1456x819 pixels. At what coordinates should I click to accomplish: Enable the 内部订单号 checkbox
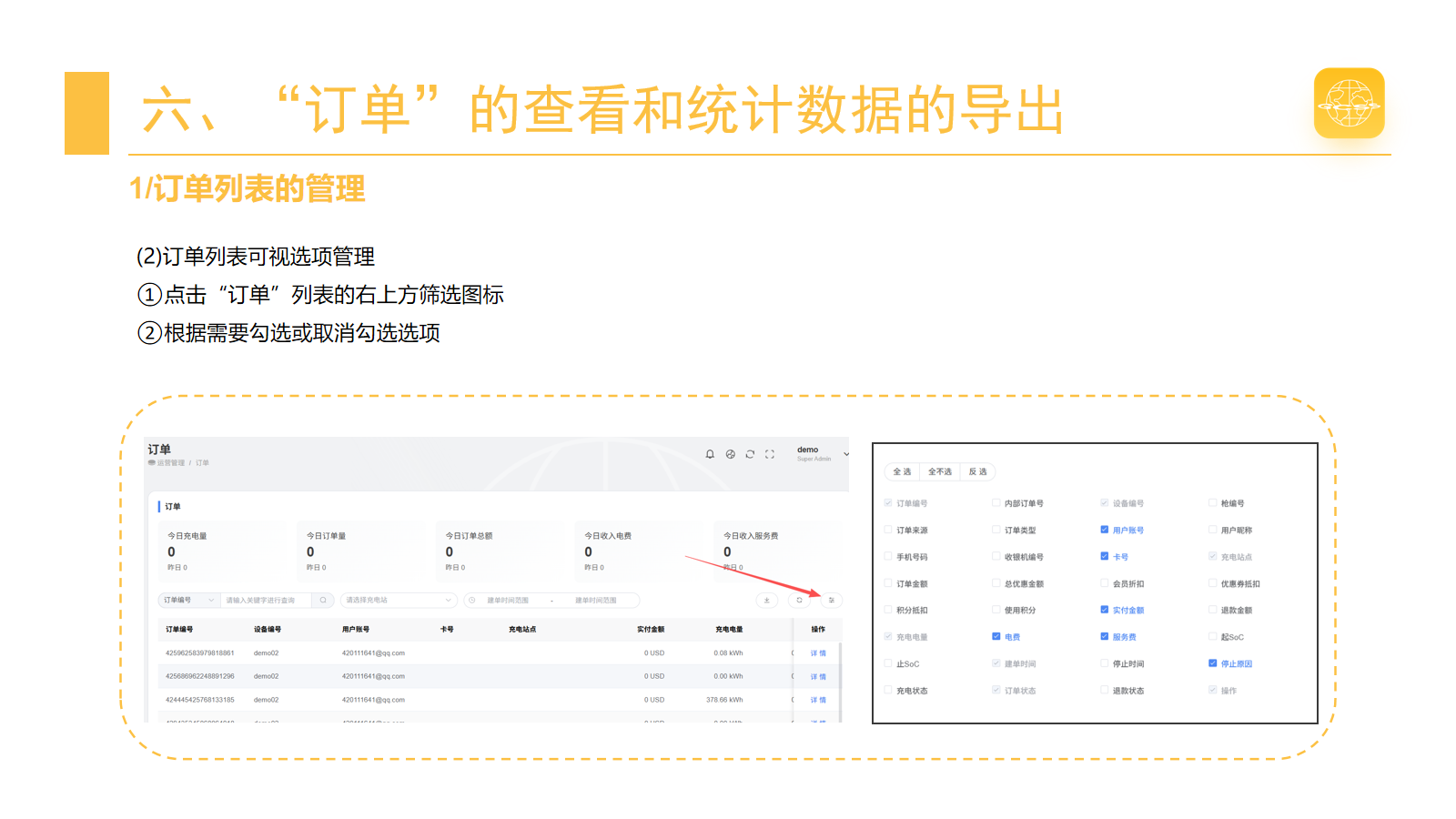pos(996,503)
